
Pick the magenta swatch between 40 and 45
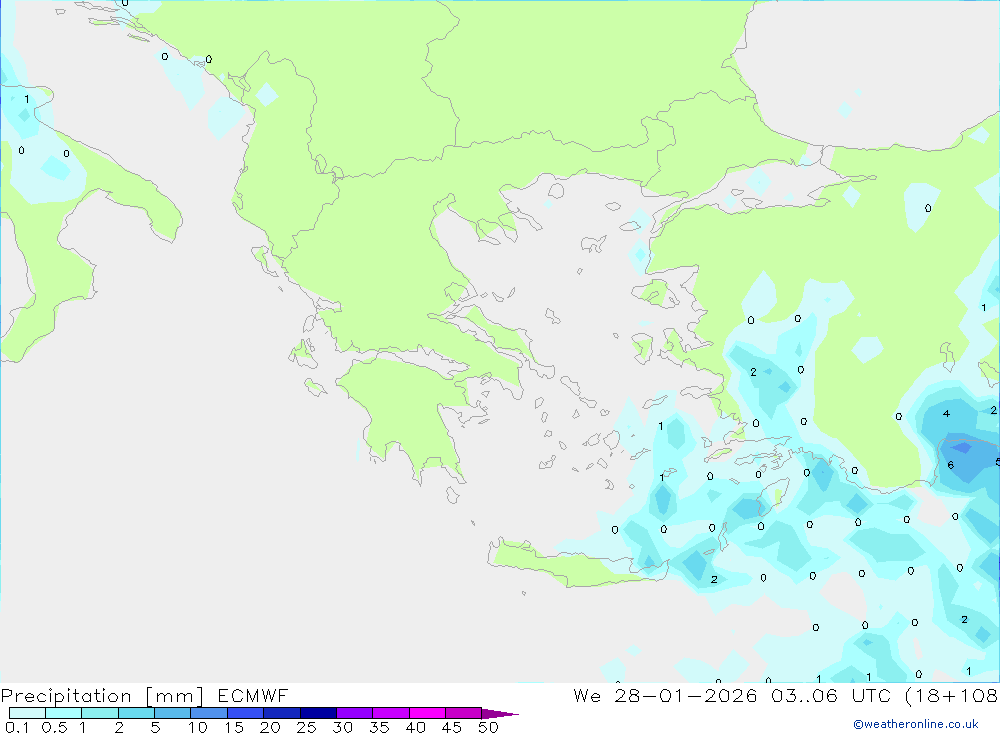coord(427,713)
